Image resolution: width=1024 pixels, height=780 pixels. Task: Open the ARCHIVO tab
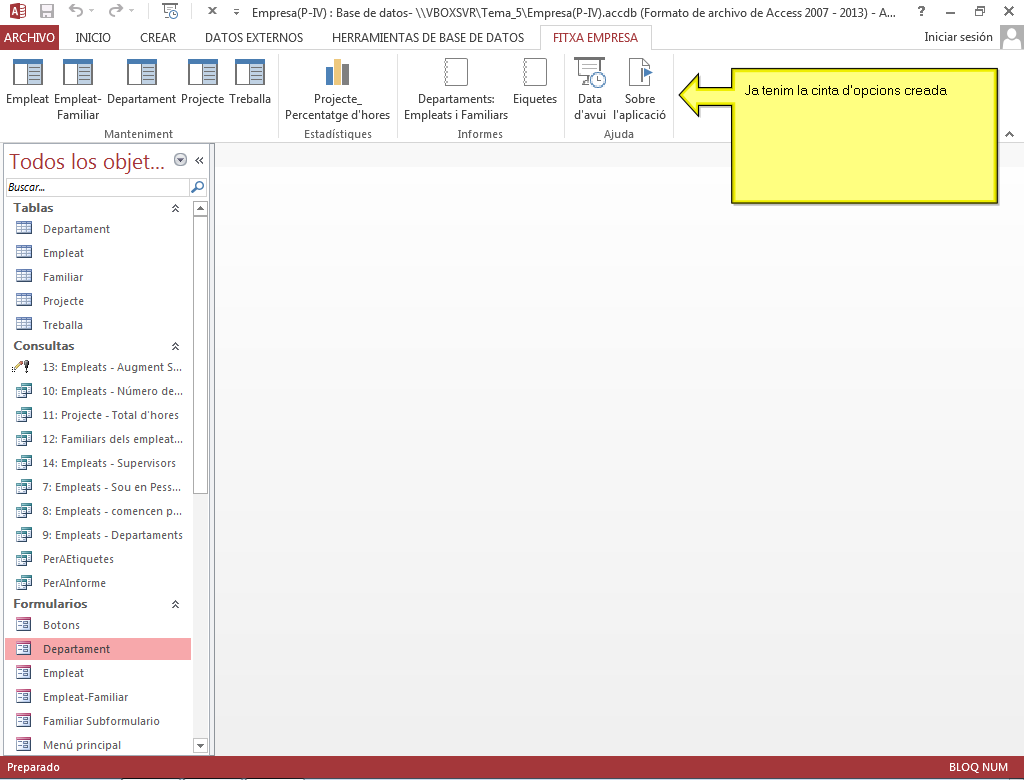[29, 37]
